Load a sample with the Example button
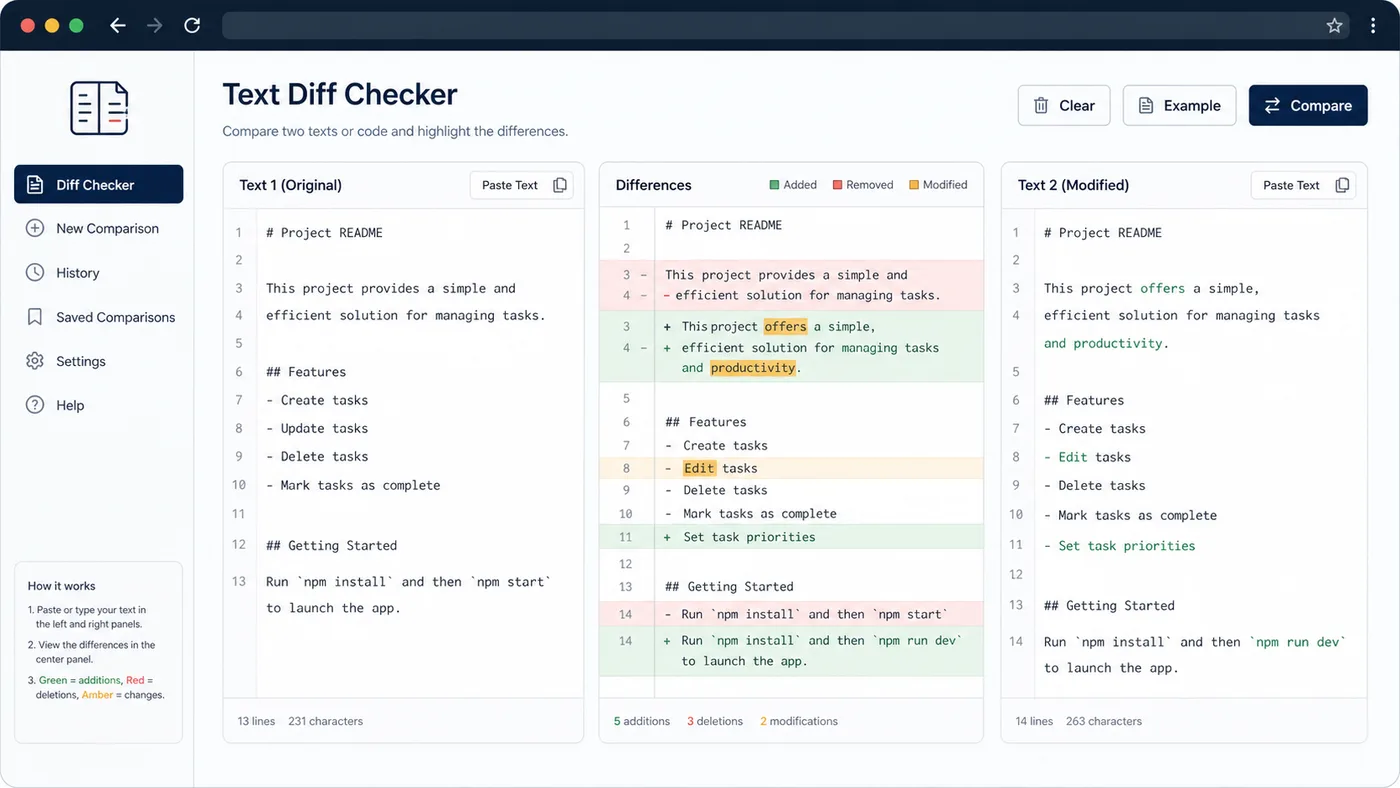The height and width of the screenshot is (788, 1400). (x=1179, y=105)
